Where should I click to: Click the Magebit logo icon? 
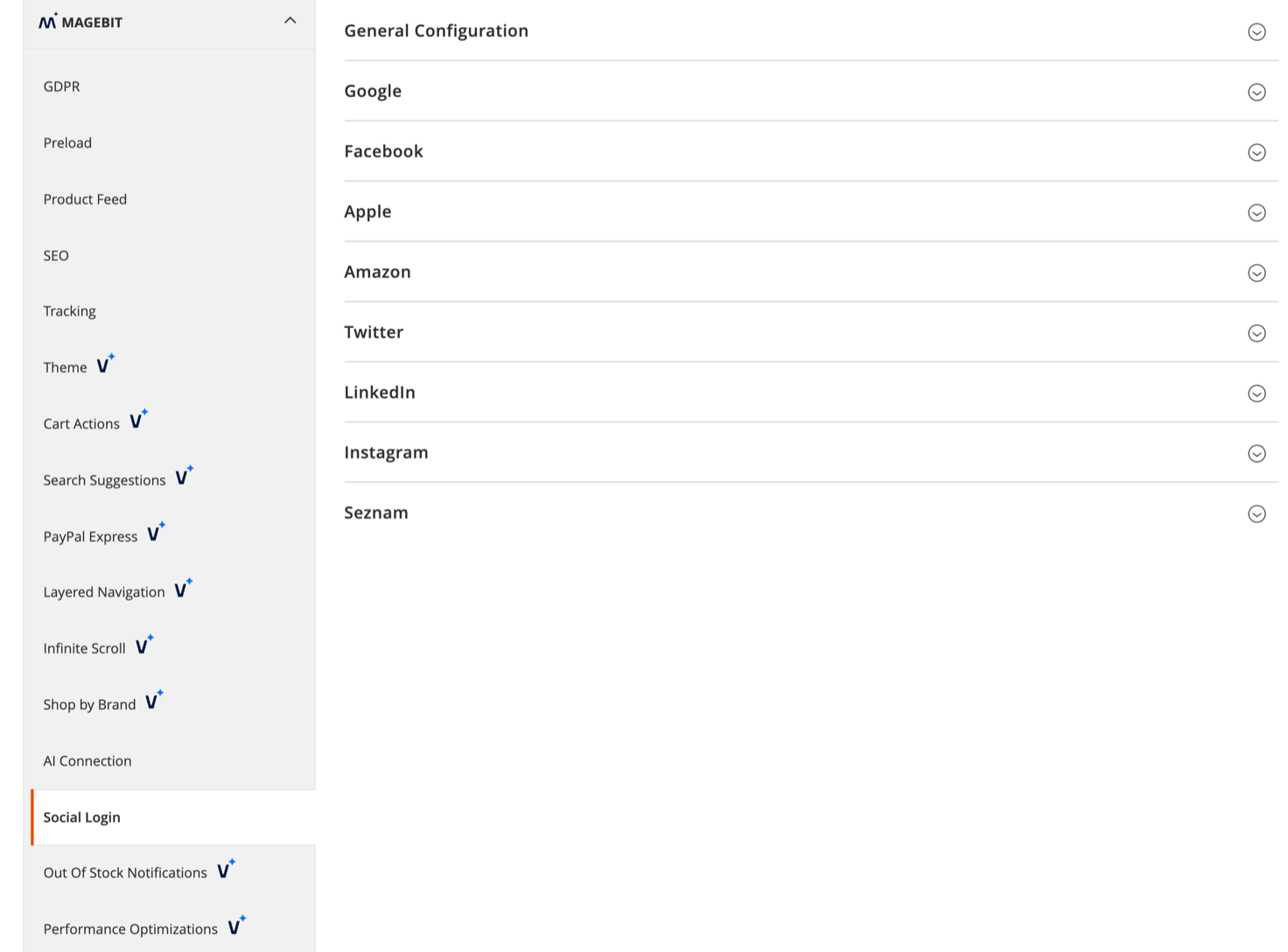click(x=48, y=22)
